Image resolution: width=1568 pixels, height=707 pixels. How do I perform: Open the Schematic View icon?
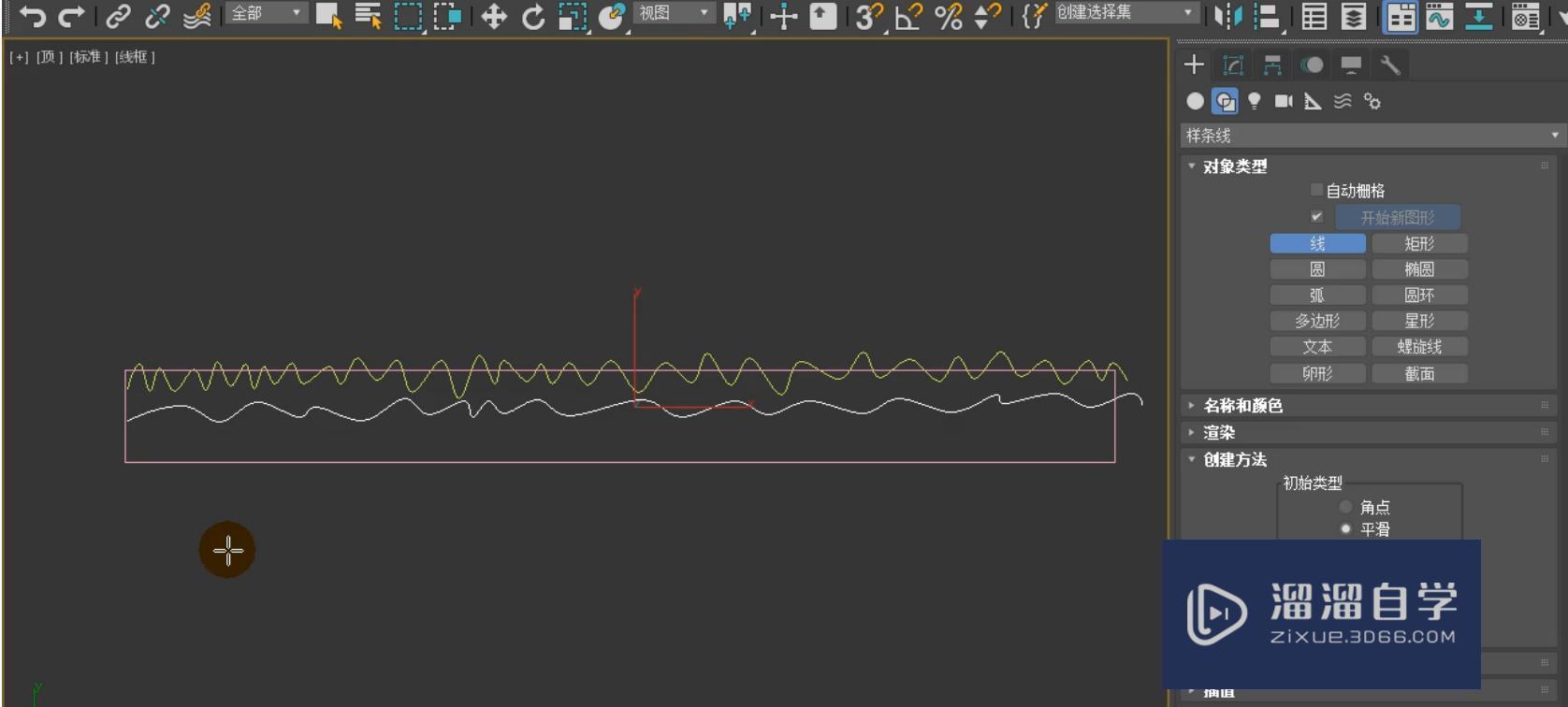(1479, 16)
